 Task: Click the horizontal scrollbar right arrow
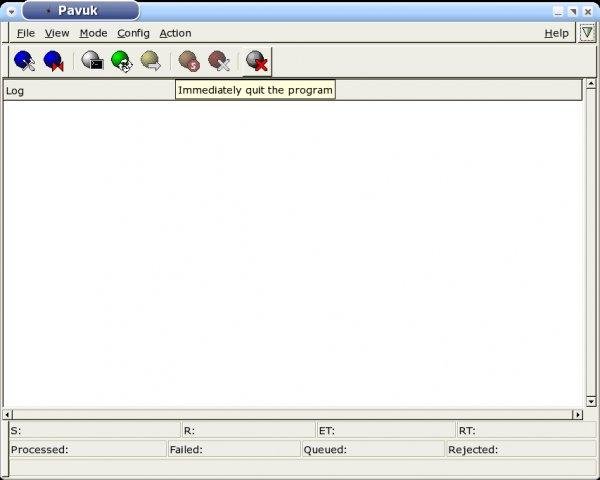click(577, 414)
